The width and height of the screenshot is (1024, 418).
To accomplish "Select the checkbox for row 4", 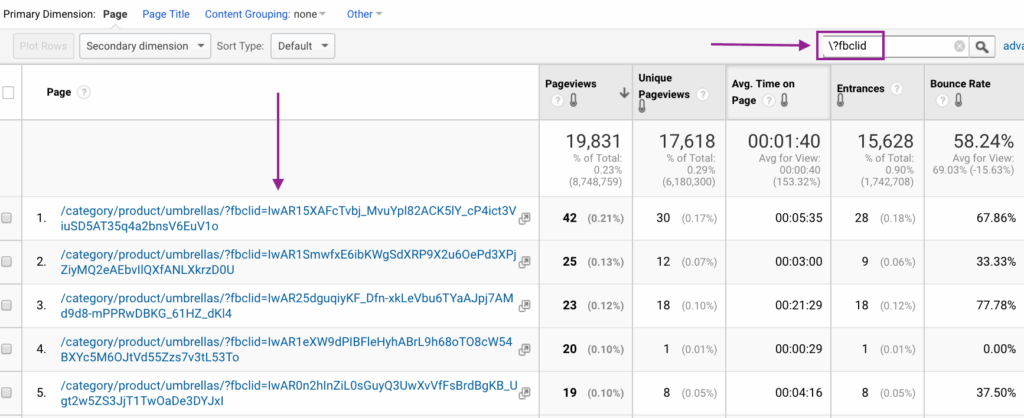I will click(7, 350).
